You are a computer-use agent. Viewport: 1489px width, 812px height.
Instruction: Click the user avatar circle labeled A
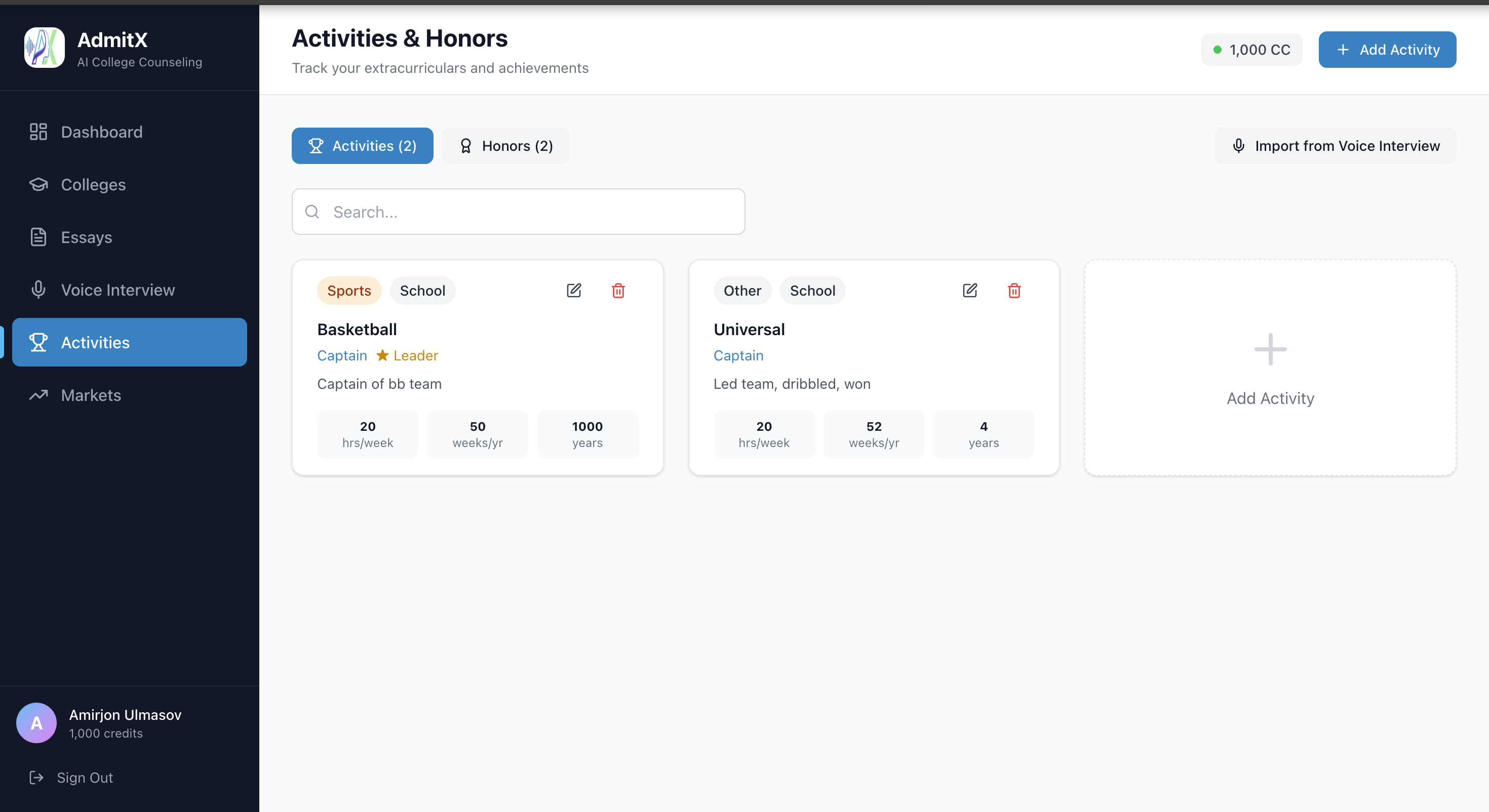coord(36,722)
